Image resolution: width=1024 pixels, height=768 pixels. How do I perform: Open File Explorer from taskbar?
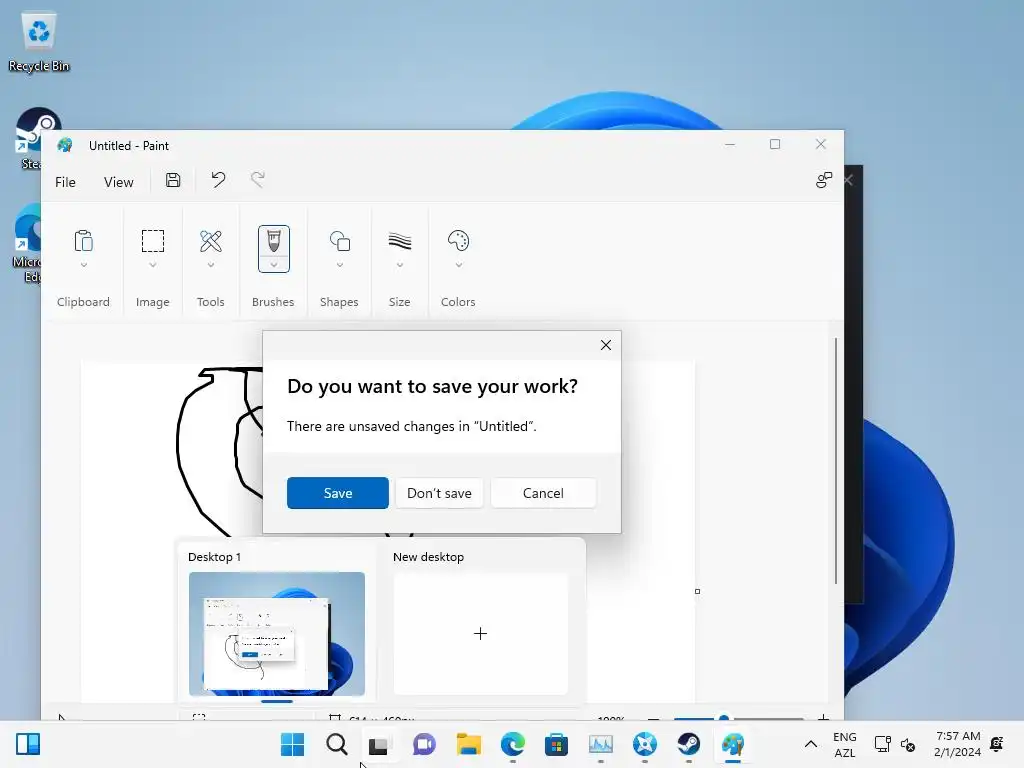click(469, 744)
